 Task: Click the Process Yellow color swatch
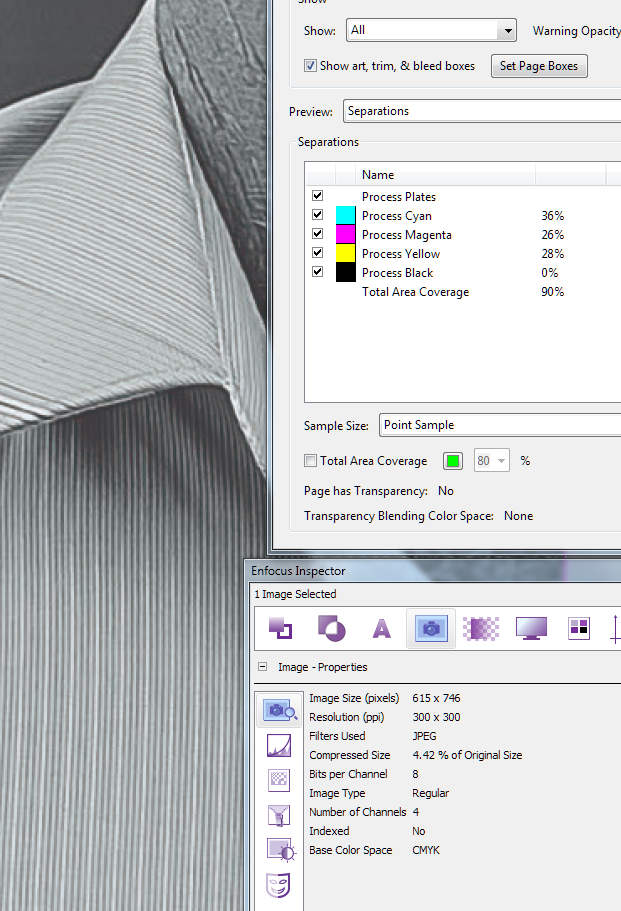346,253
